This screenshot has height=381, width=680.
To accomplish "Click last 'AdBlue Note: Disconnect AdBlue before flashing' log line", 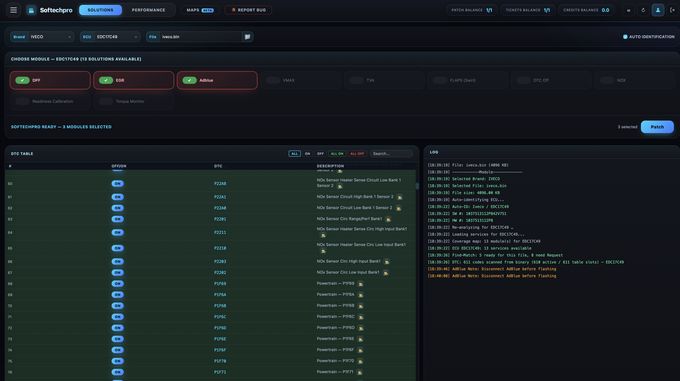I will point(492,276).
